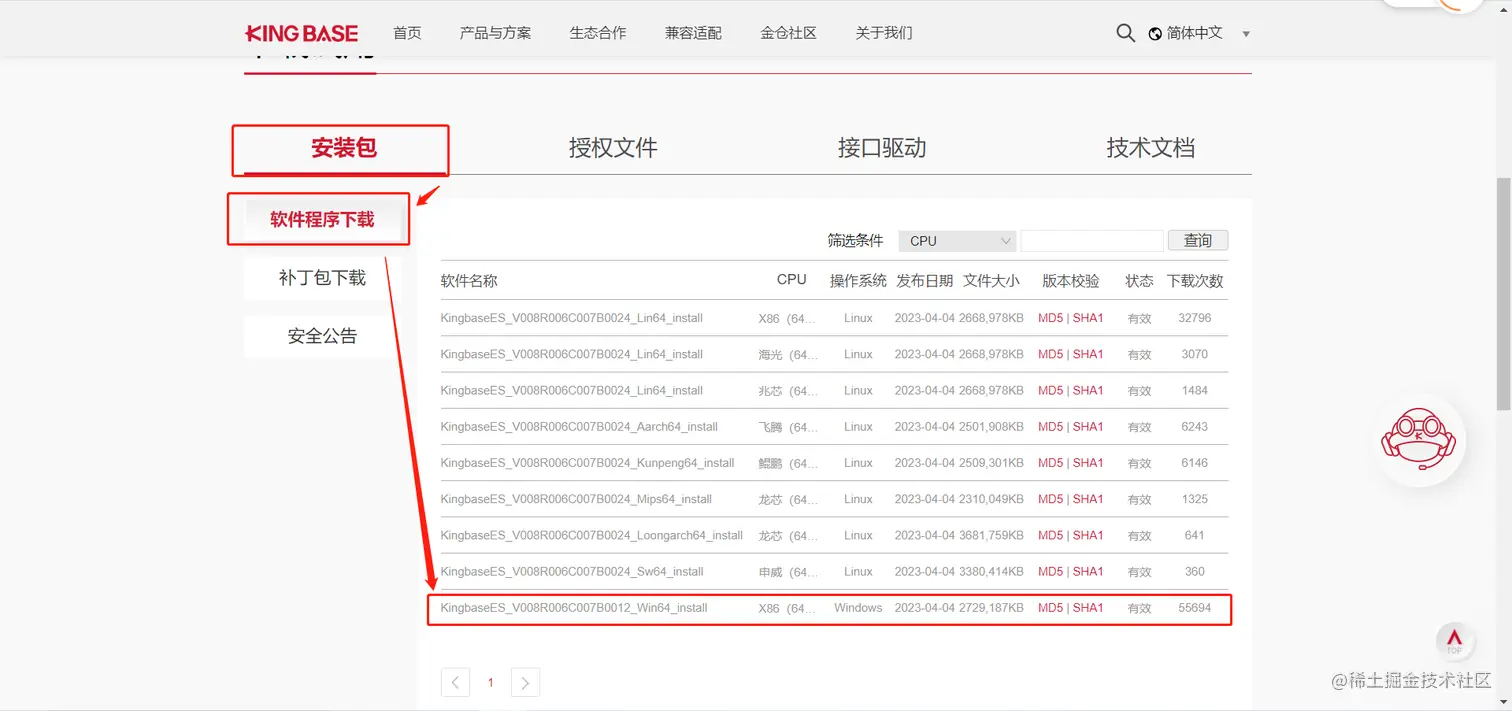Download the Sw64_install package
1512x711 pixels.
click(x=572, y=572)
